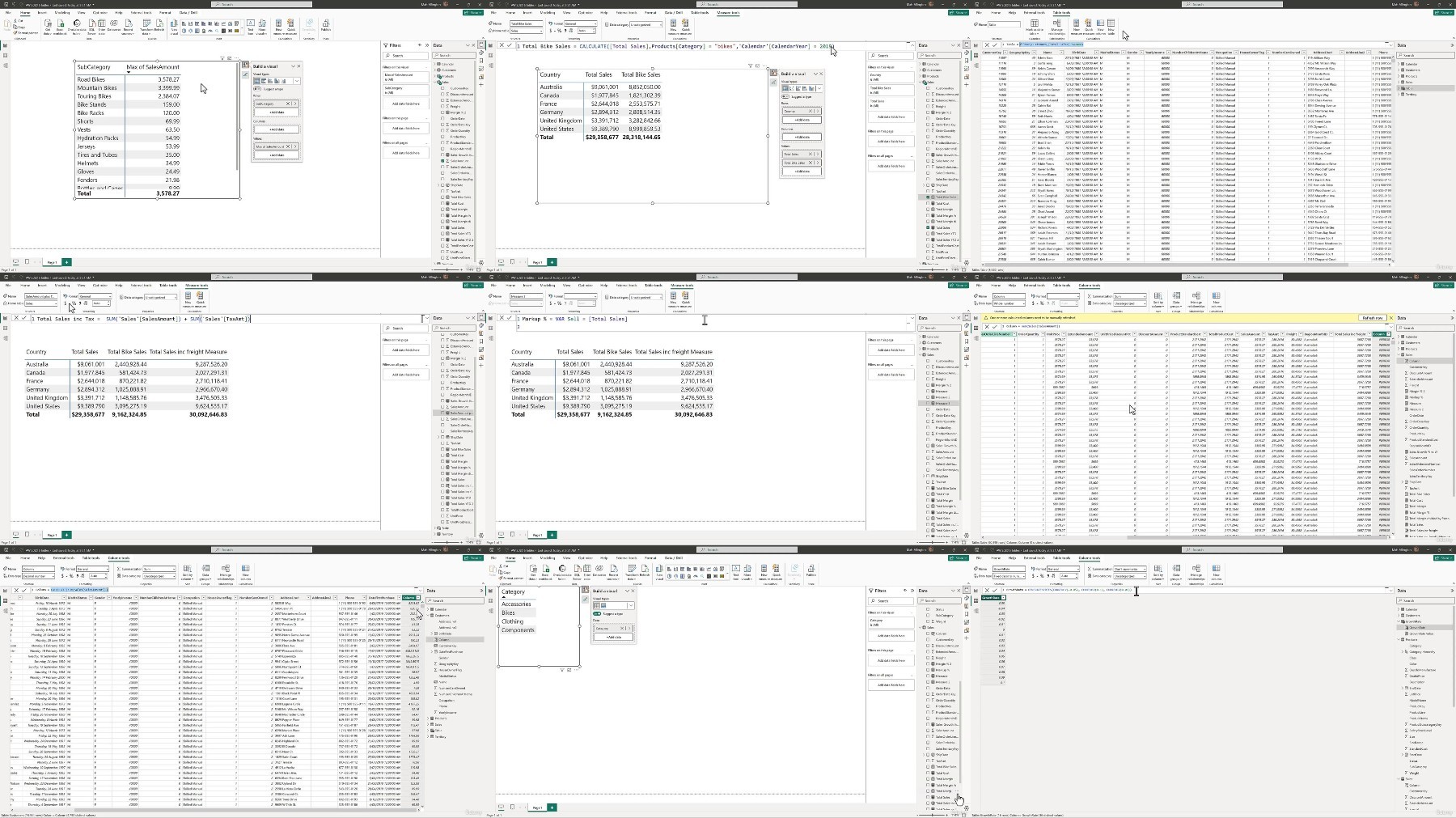Screen dimensions: 1456x818
Task: Open Home table dropdown in Total Bike Sales window
Action: [x=526, y=31]
